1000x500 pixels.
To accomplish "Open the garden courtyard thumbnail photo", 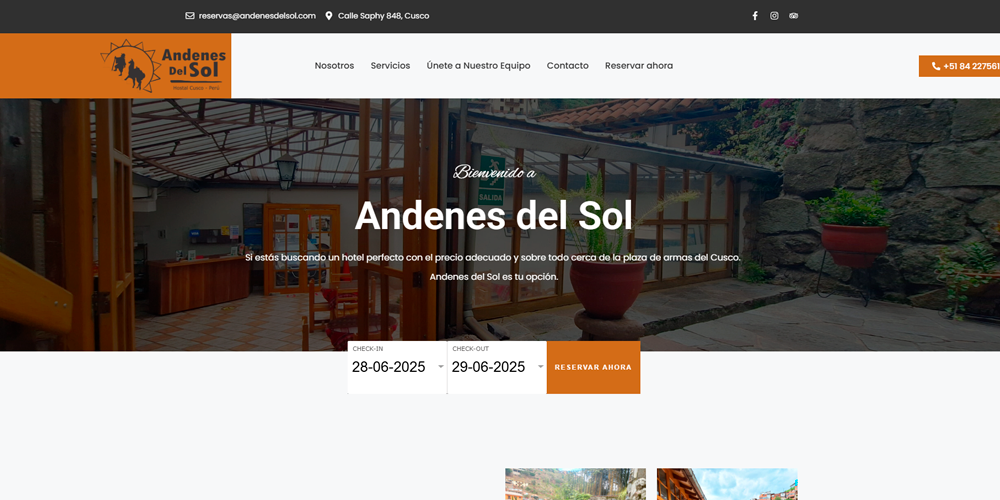I will (575, 484).
